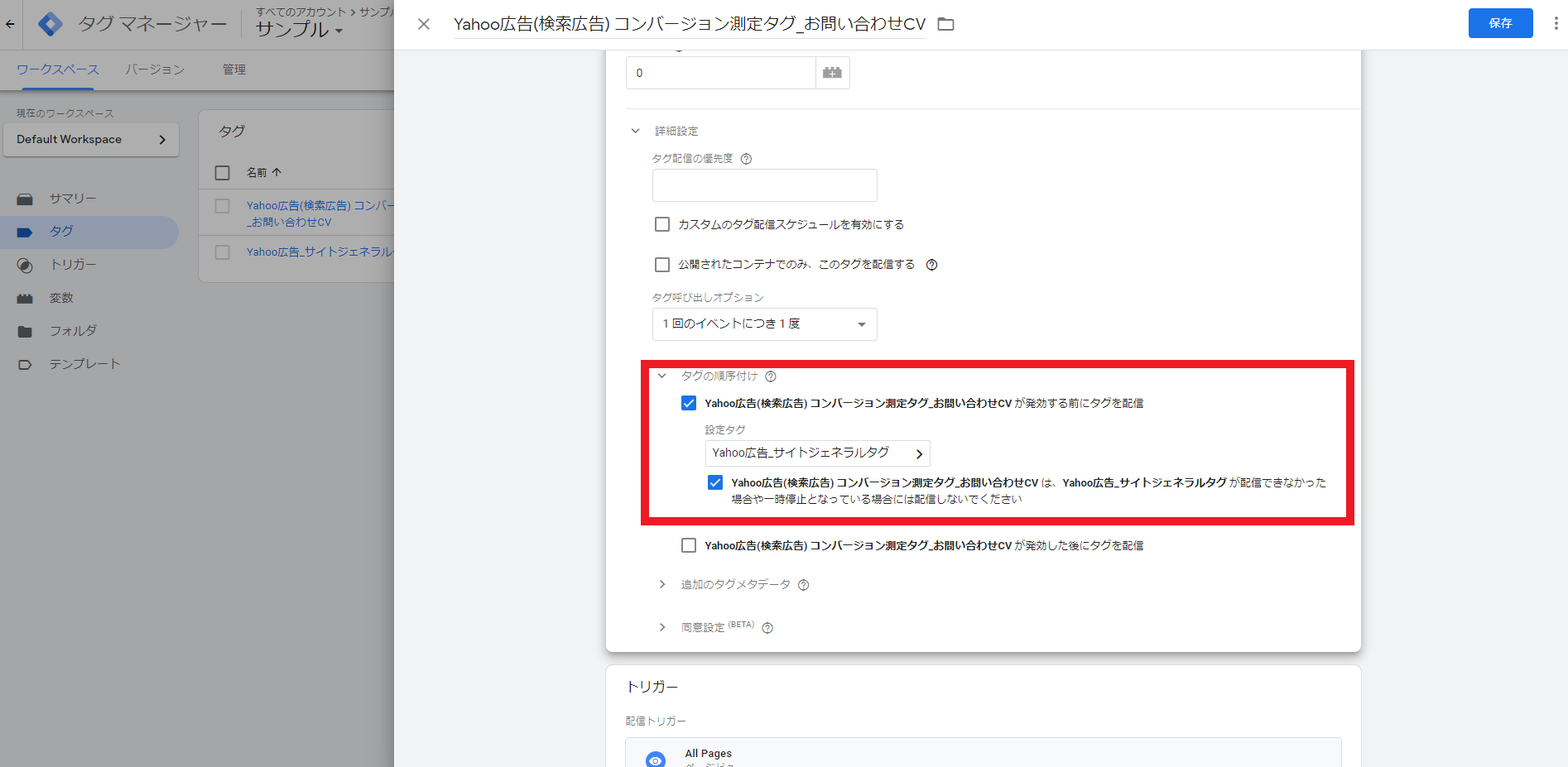The width and height of the screenshot is (1568, 767).
Task: Click the トリガー sidebar icon
Action: (25, 265)
